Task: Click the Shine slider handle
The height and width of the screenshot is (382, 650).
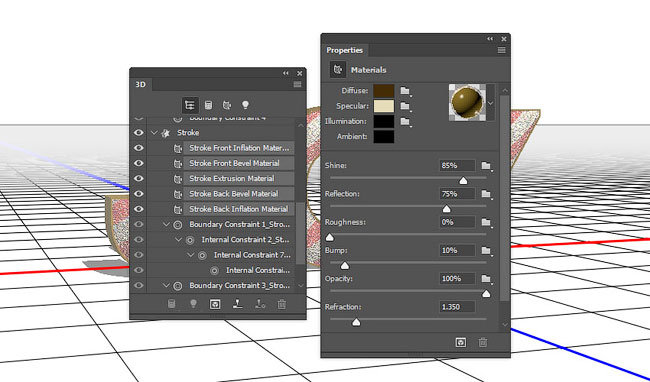Action: pyautogui.click(x=463, y=181)
